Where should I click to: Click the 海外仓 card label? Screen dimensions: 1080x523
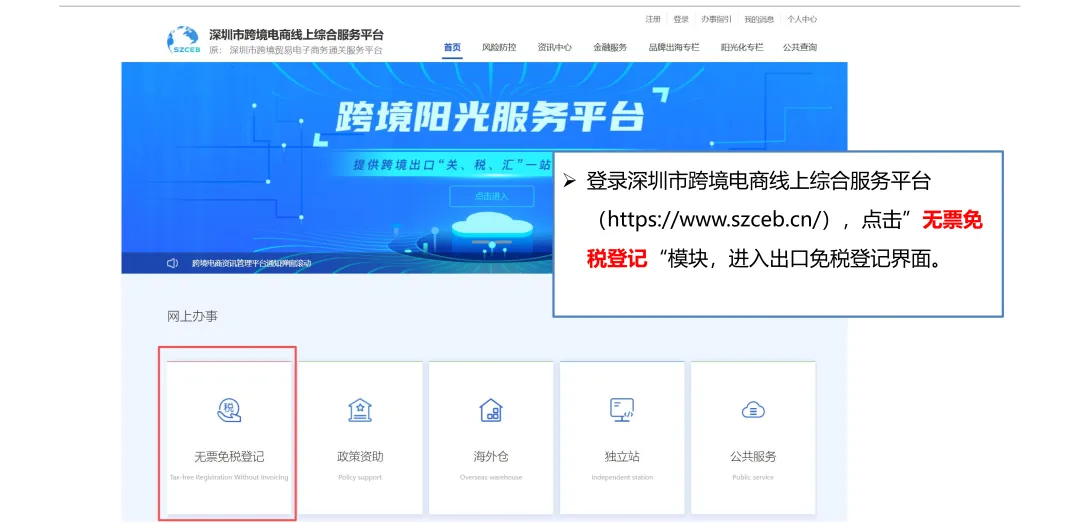point(491,457)
